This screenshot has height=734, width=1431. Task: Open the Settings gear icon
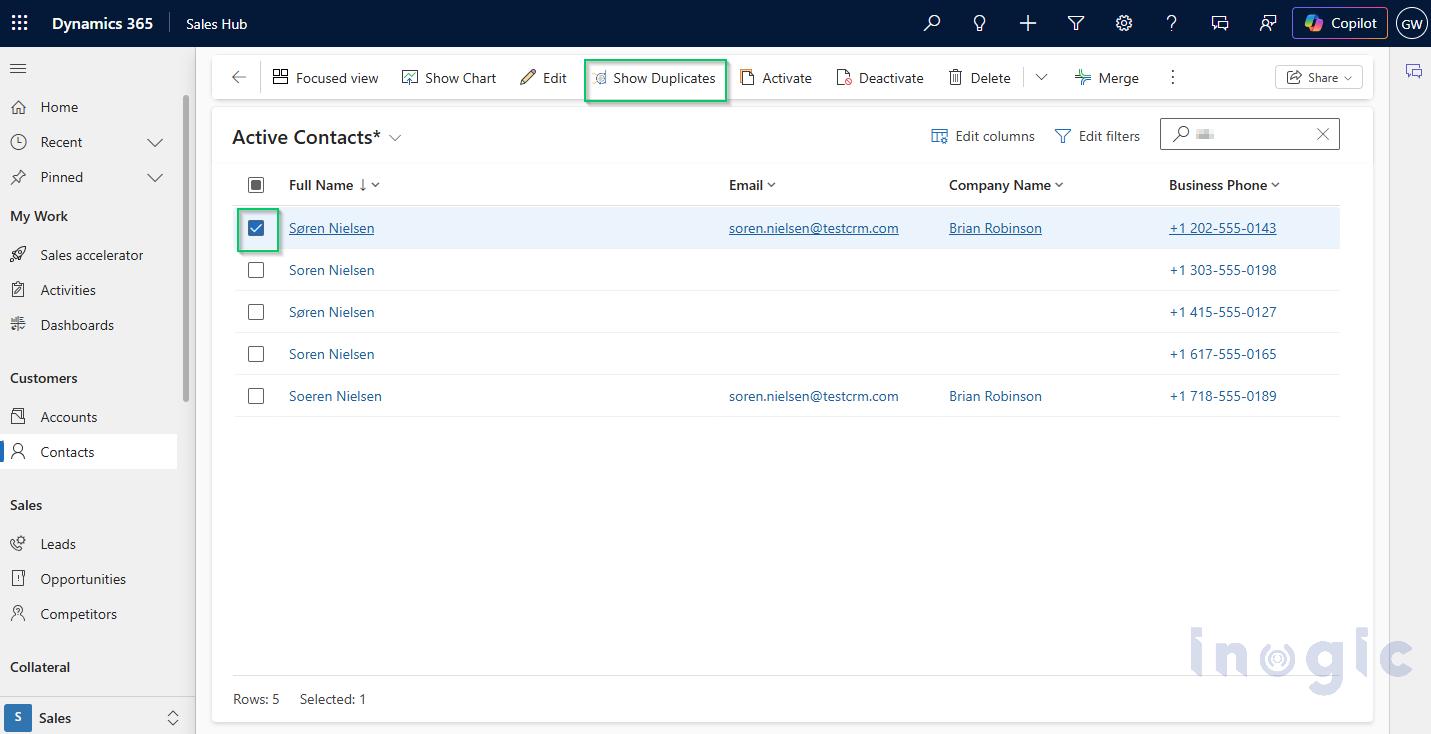pos(1123,22)
